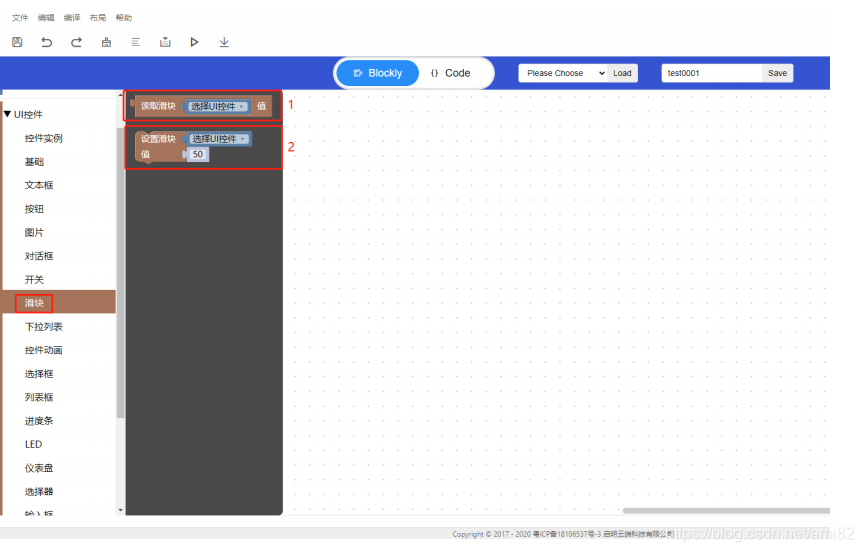Click the toolbox vertical scrollbar thumb

(x=121, y=273)
